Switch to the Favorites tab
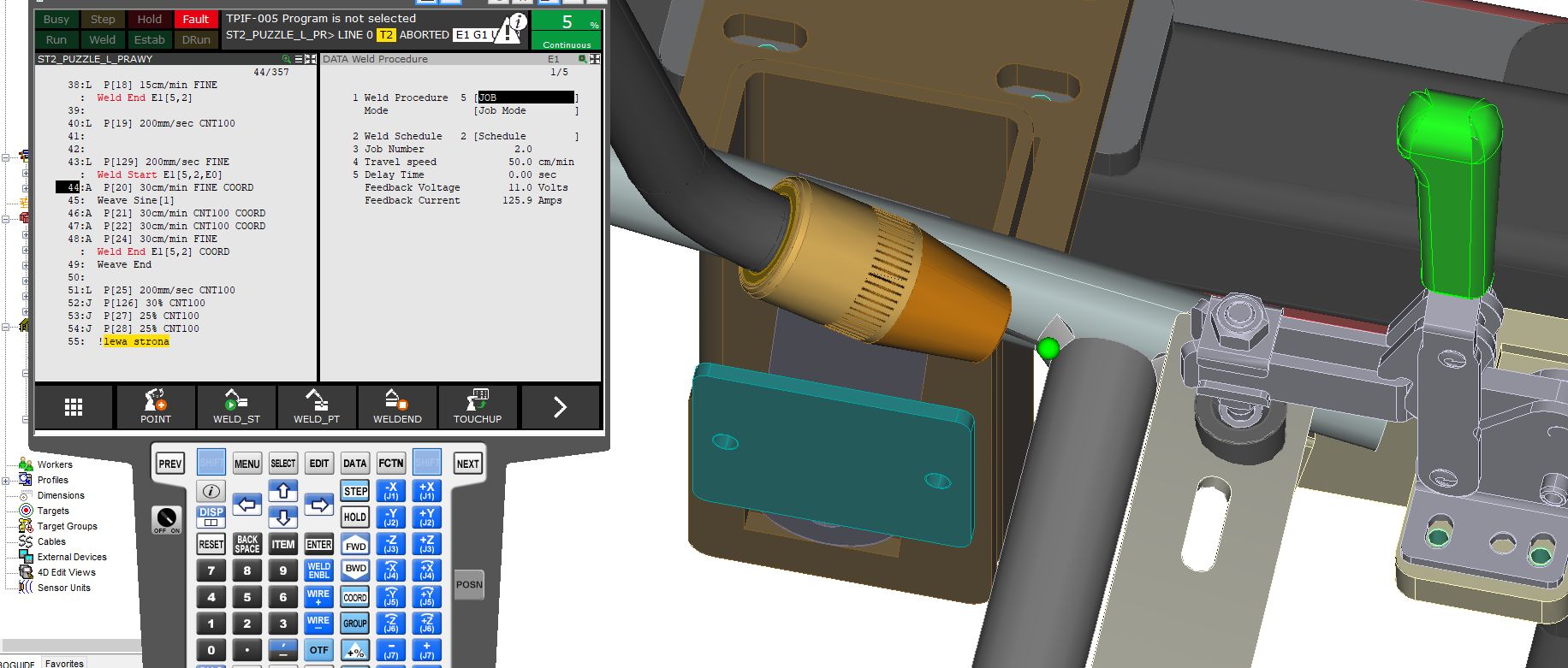 point(64,663)
